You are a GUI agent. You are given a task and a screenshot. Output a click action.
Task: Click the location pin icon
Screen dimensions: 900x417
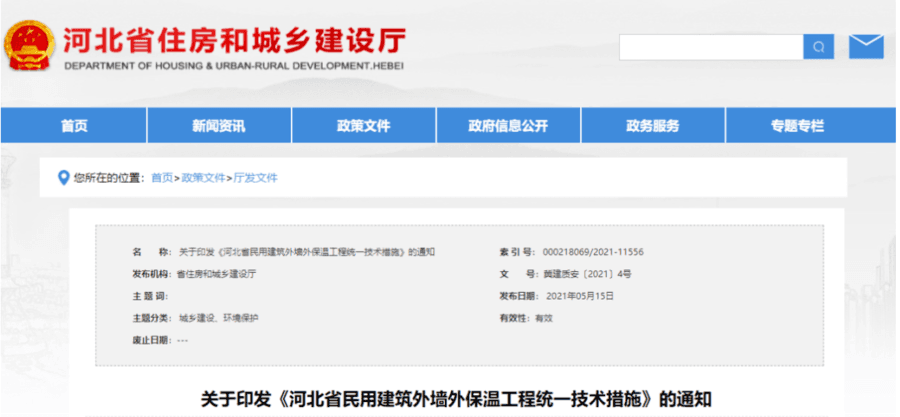pyautogui.click(x=64, y=178)
